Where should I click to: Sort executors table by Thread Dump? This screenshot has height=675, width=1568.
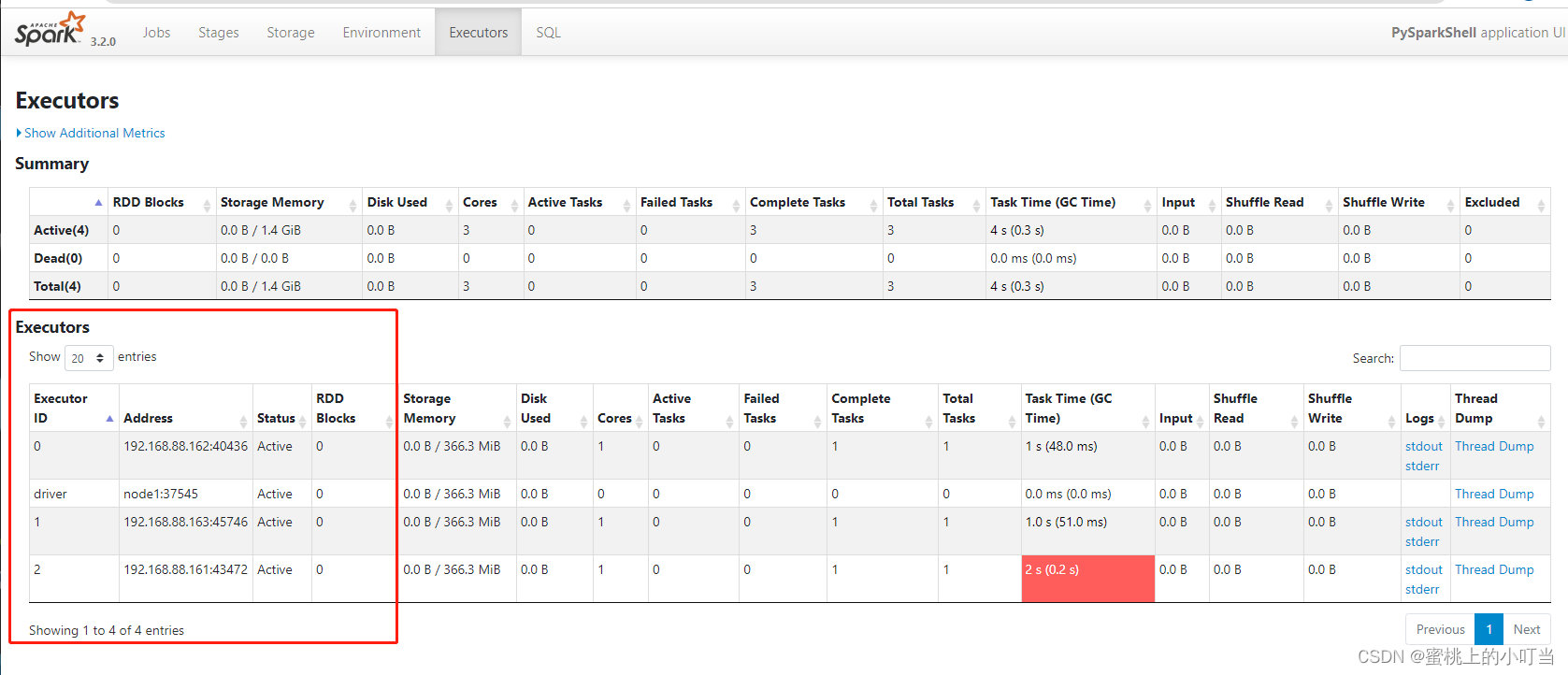1501,409
